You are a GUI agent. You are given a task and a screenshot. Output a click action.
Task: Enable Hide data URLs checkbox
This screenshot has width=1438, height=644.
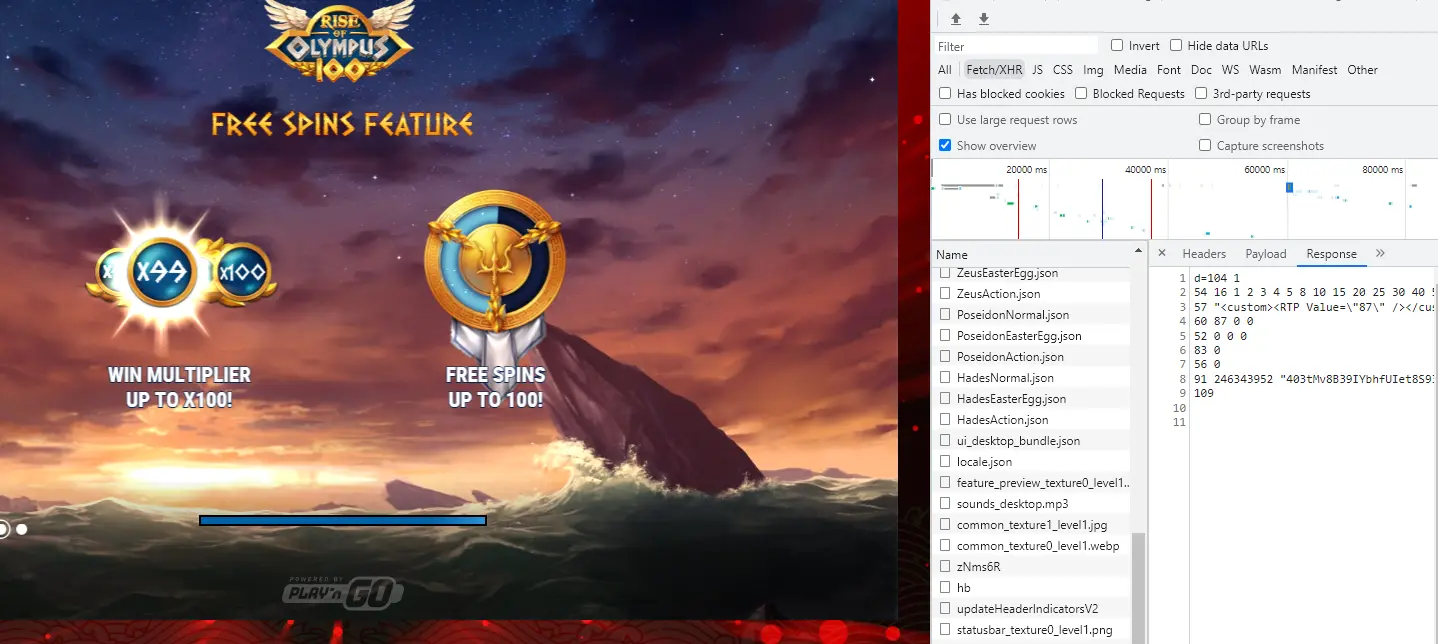point(1176,46)
